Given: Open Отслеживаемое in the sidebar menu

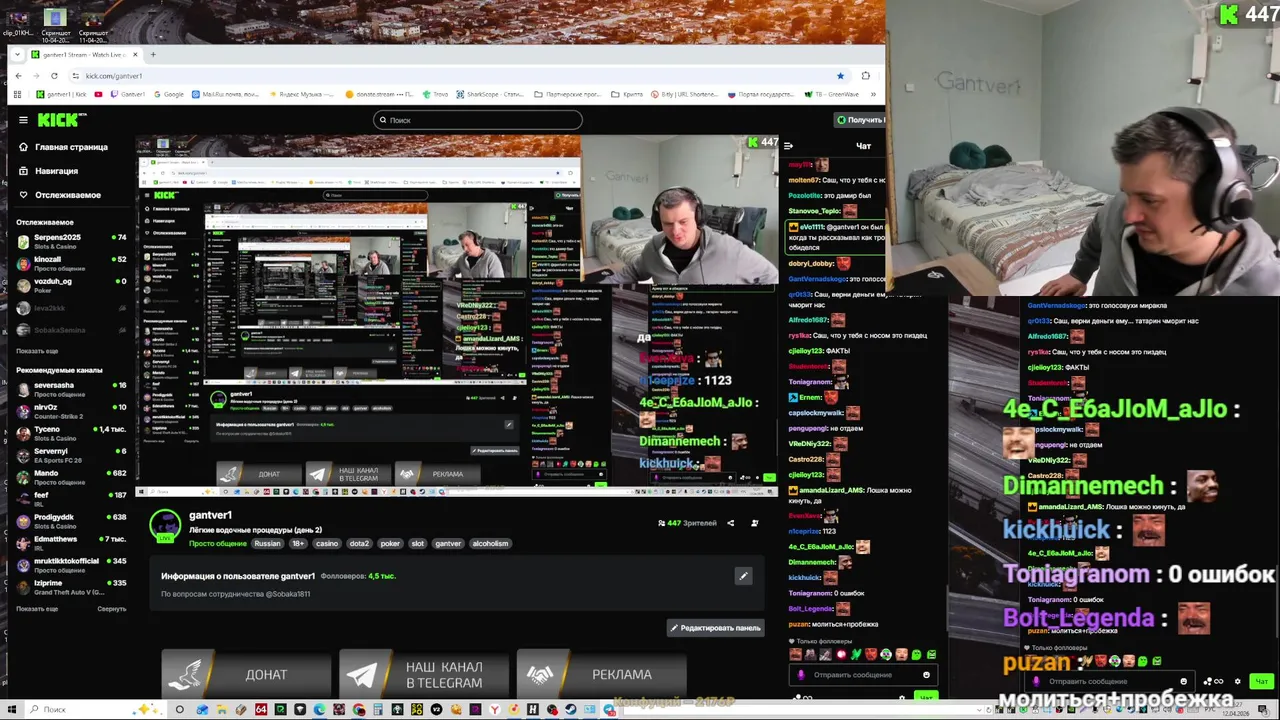Looking at the screenshot, I should click(x=58, y=195).
